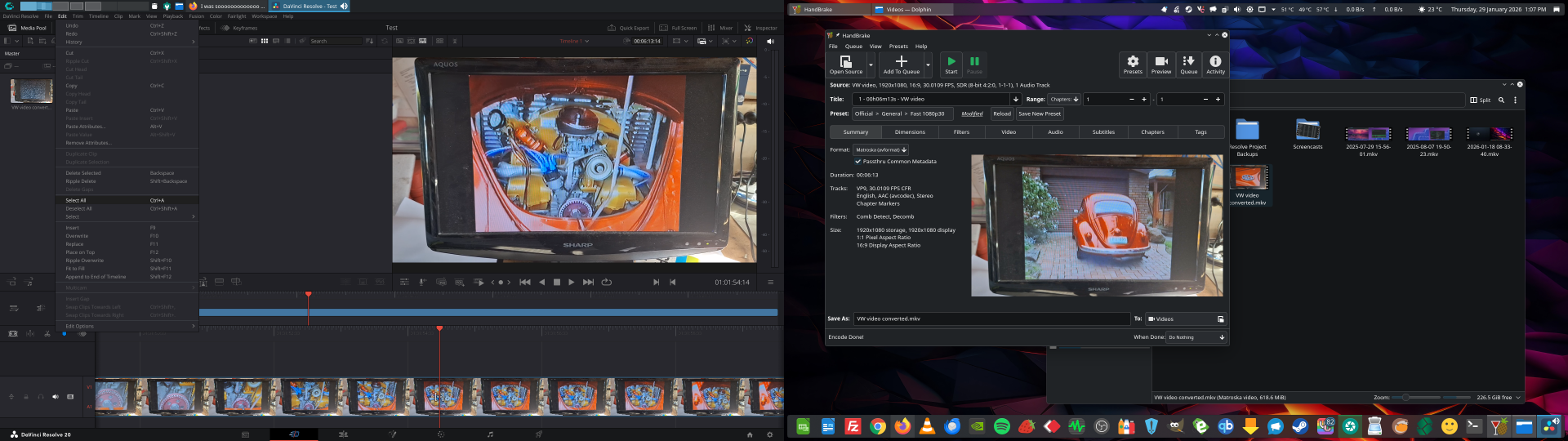This screenshot has width=1568, height=441.
Task: Open the Mixer panel in Resolve
Action: point(720,28)
